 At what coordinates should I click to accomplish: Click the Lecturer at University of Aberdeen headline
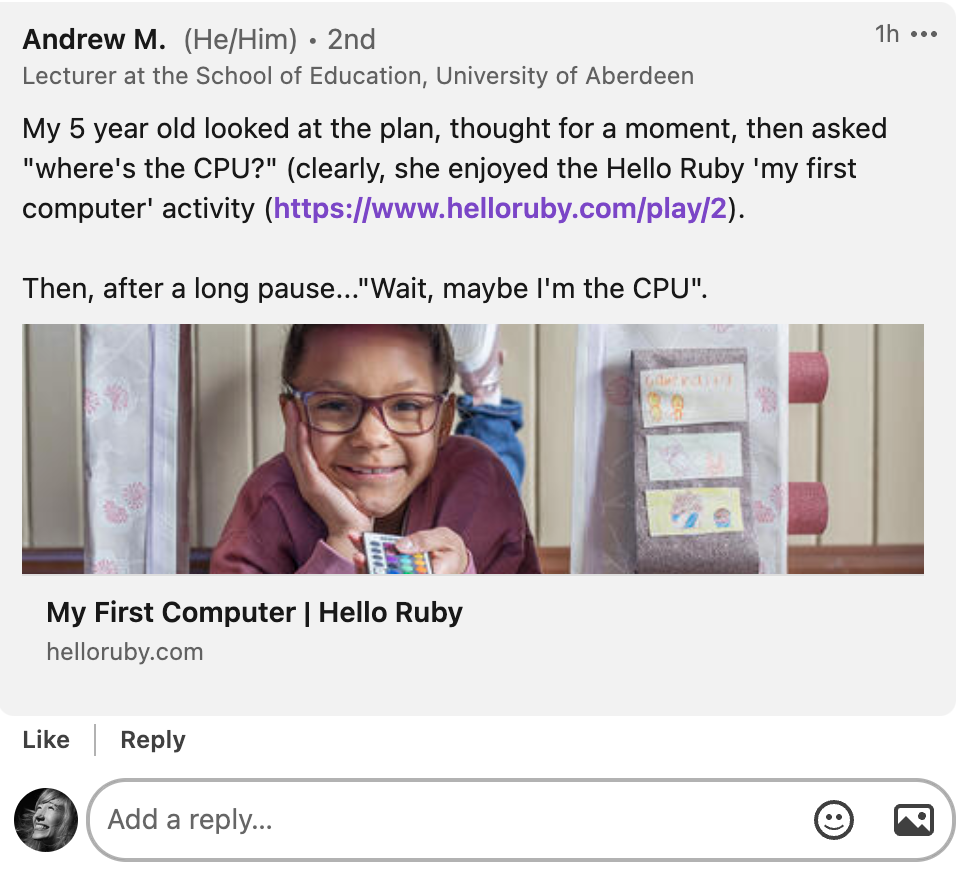click(358, 76)
